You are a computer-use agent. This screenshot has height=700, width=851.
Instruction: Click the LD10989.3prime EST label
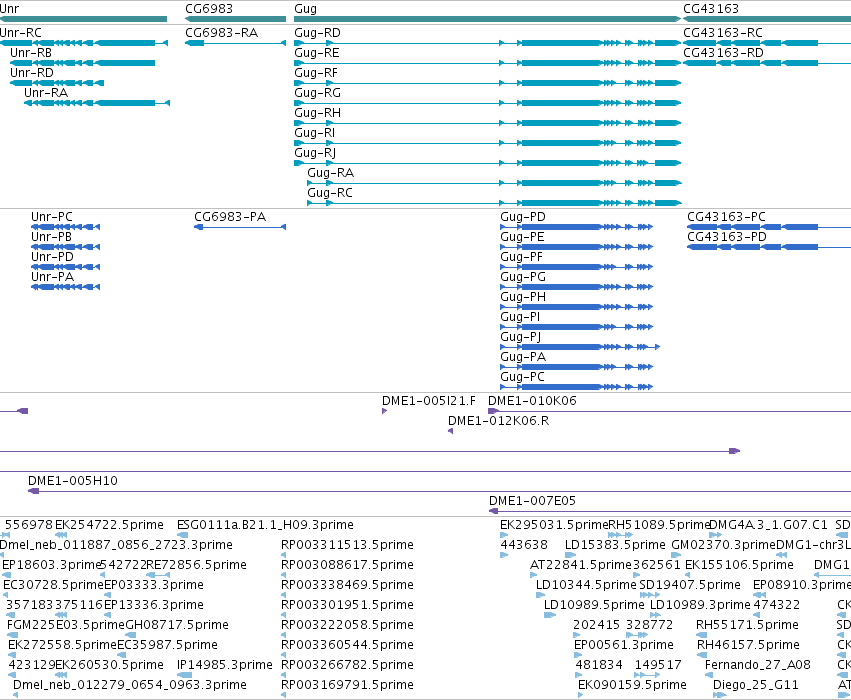(x=700, y=605)
